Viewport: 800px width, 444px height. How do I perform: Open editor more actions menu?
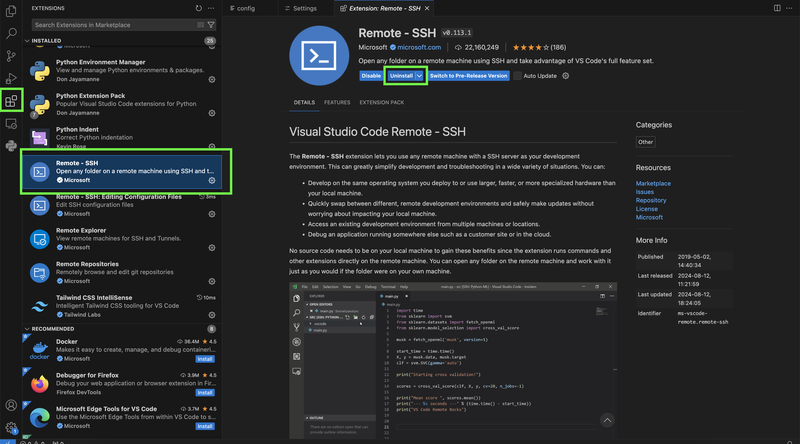tap(789, 8)
